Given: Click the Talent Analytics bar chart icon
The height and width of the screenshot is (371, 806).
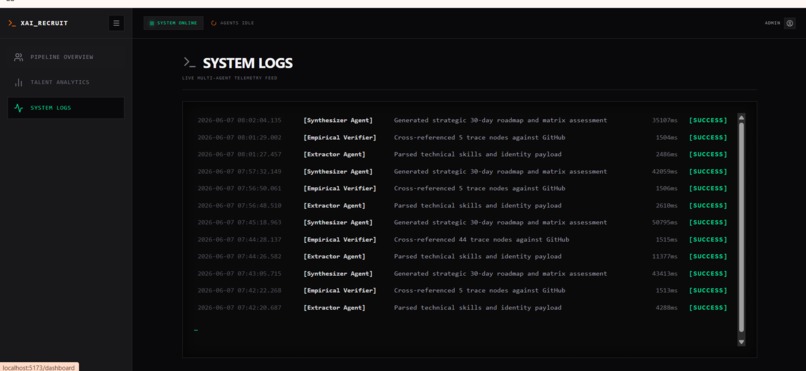Looking at the screenshot, I should click(19, 82).
